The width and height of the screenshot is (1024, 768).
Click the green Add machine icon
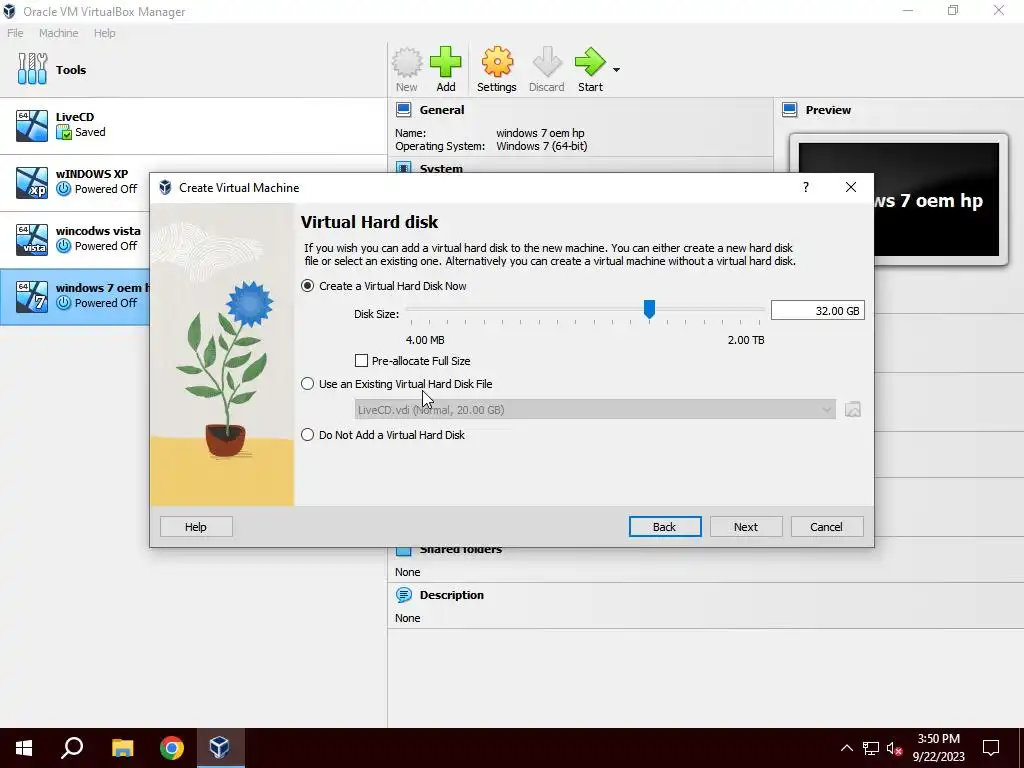(x=445, y=63)
